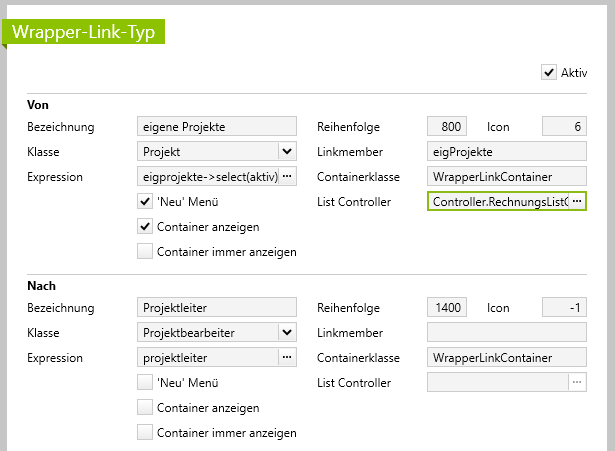
Task: Check 'Neu' Menü in Nach section
Action: coord(145,382)
